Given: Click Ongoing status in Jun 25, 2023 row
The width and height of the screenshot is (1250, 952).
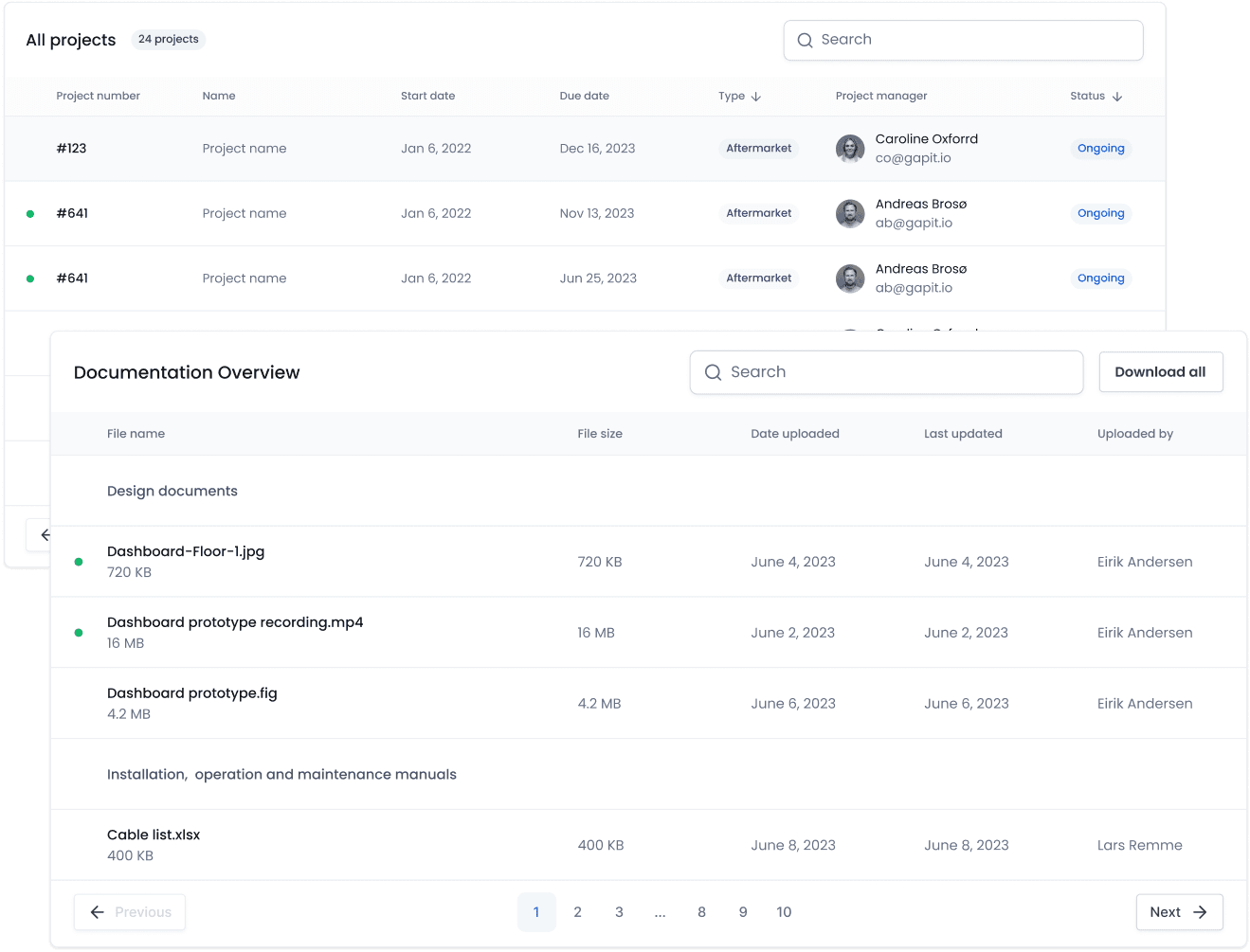Looking at the screenshot, I should pos(1100,278).
